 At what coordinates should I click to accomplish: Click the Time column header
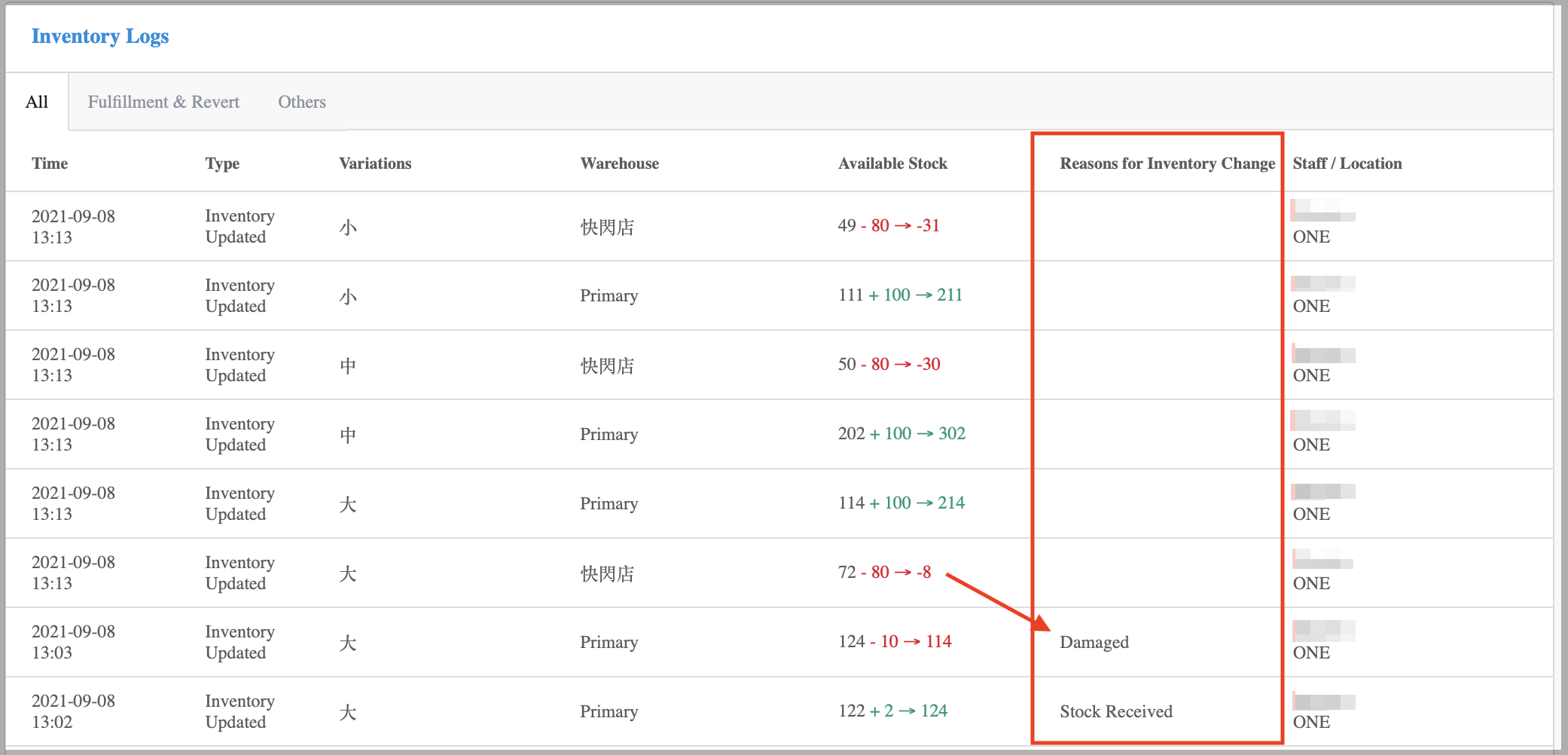pyautogui.click(x=50, y=164)
